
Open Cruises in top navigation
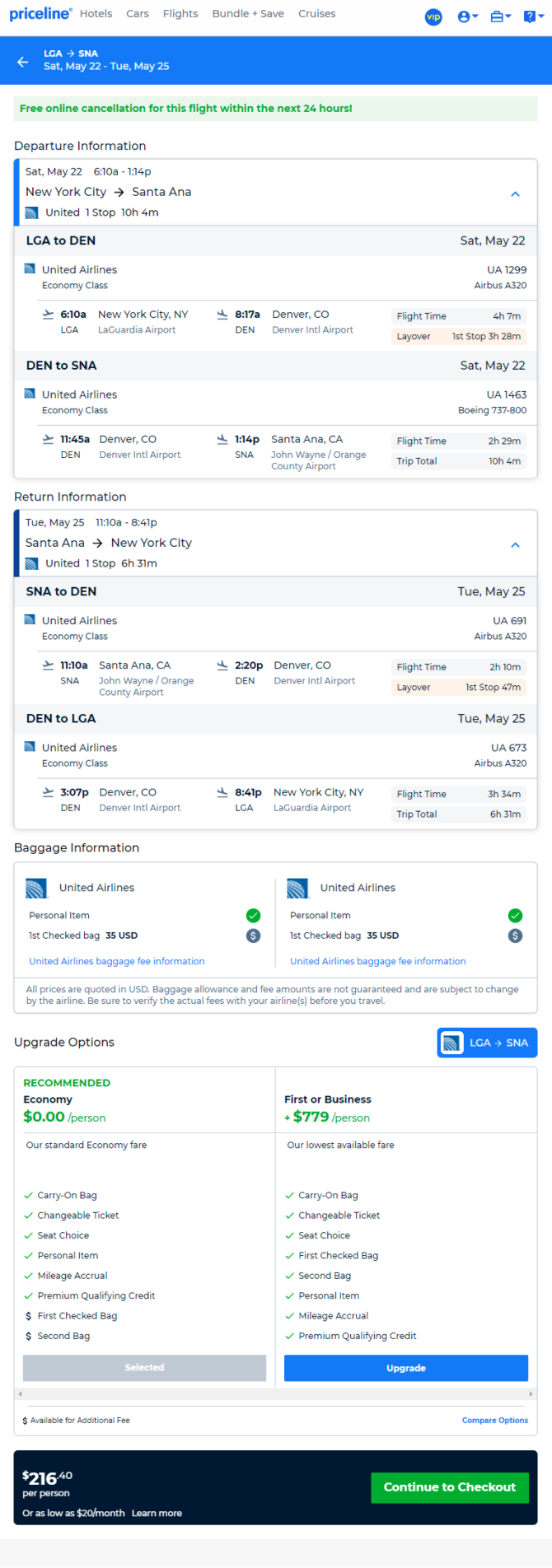point(317,14)
